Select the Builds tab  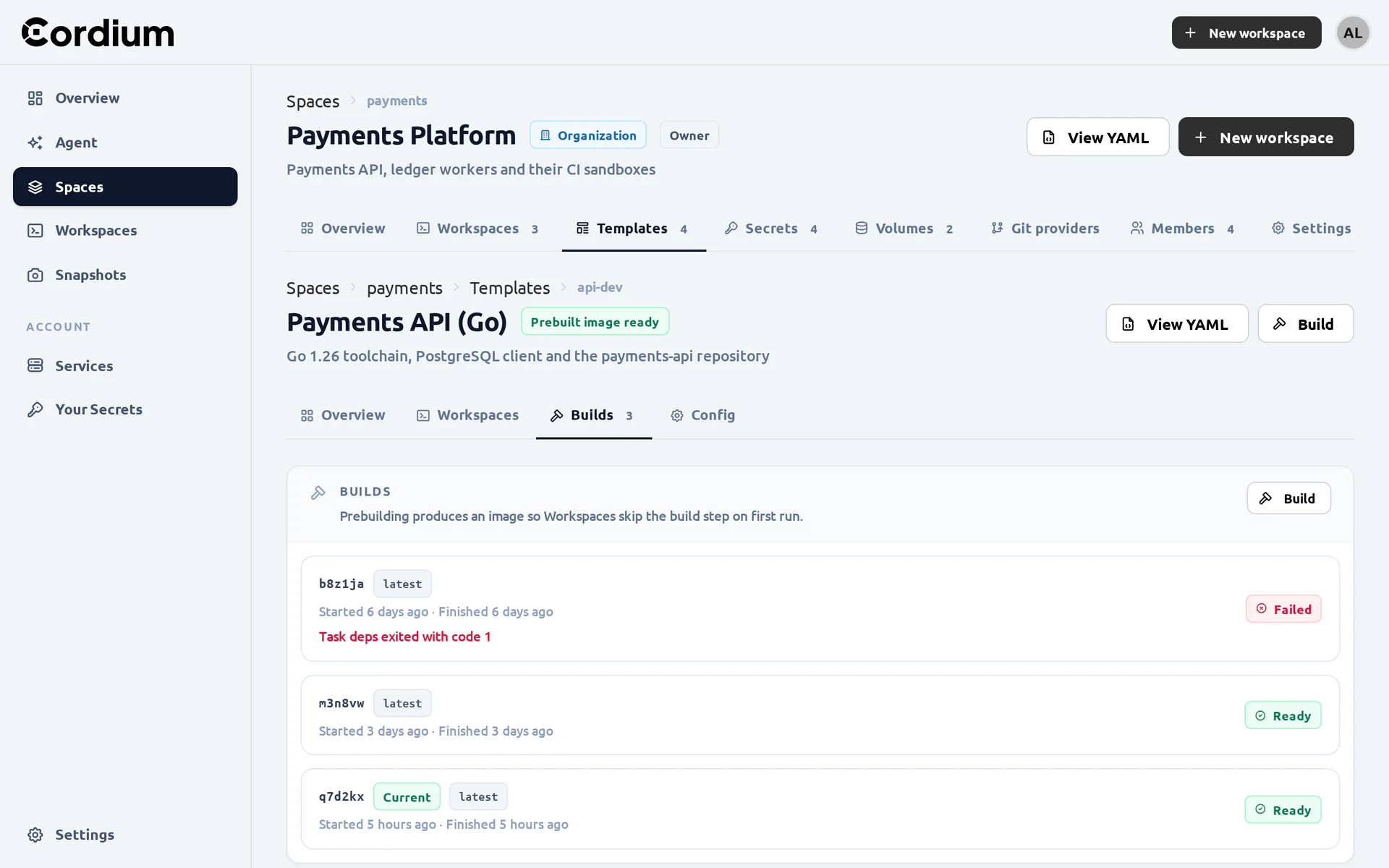(x=593, y=415)
